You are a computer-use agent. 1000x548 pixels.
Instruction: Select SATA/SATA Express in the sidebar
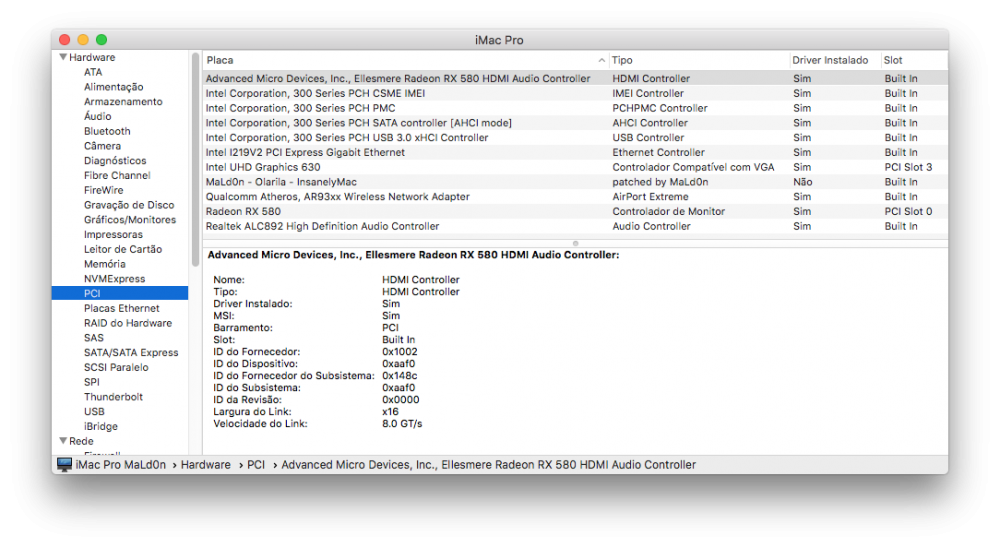[131, 352]
